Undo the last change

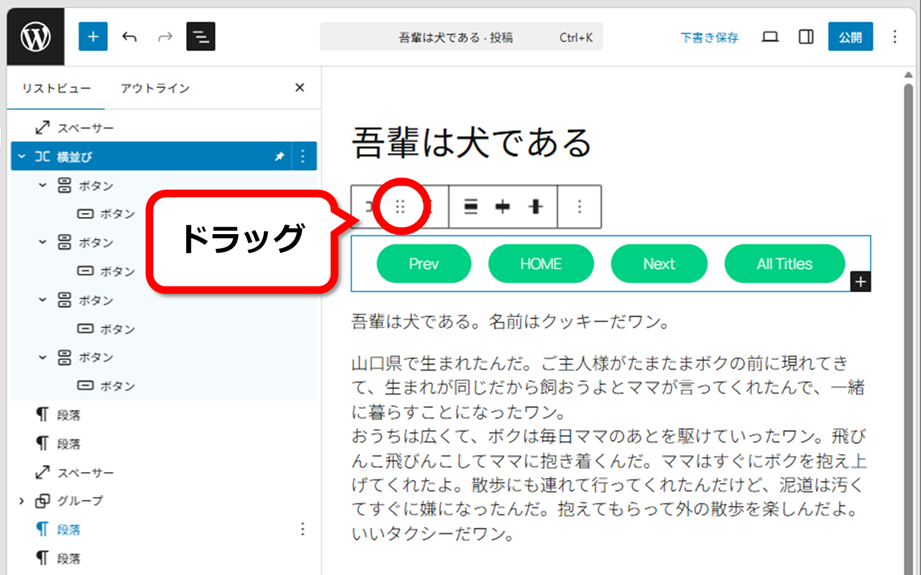click(129, 37)
